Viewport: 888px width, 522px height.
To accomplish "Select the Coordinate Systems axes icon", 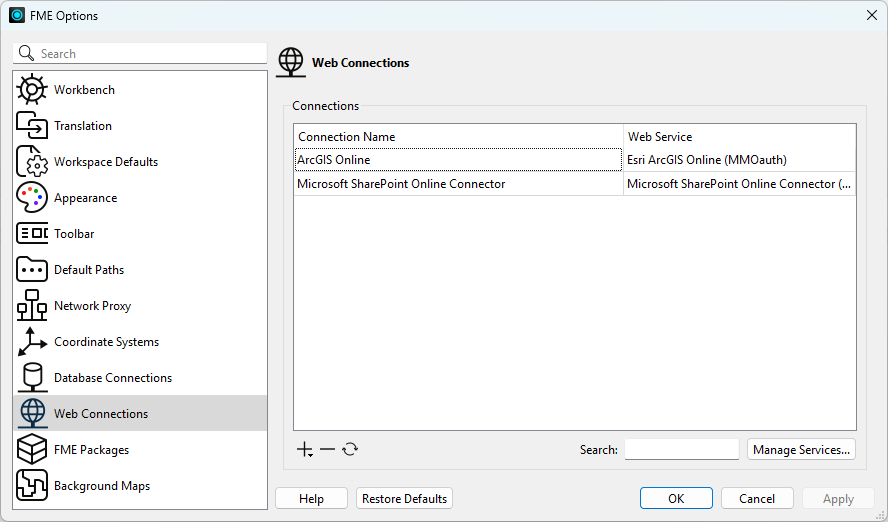I will pos(32,341).
